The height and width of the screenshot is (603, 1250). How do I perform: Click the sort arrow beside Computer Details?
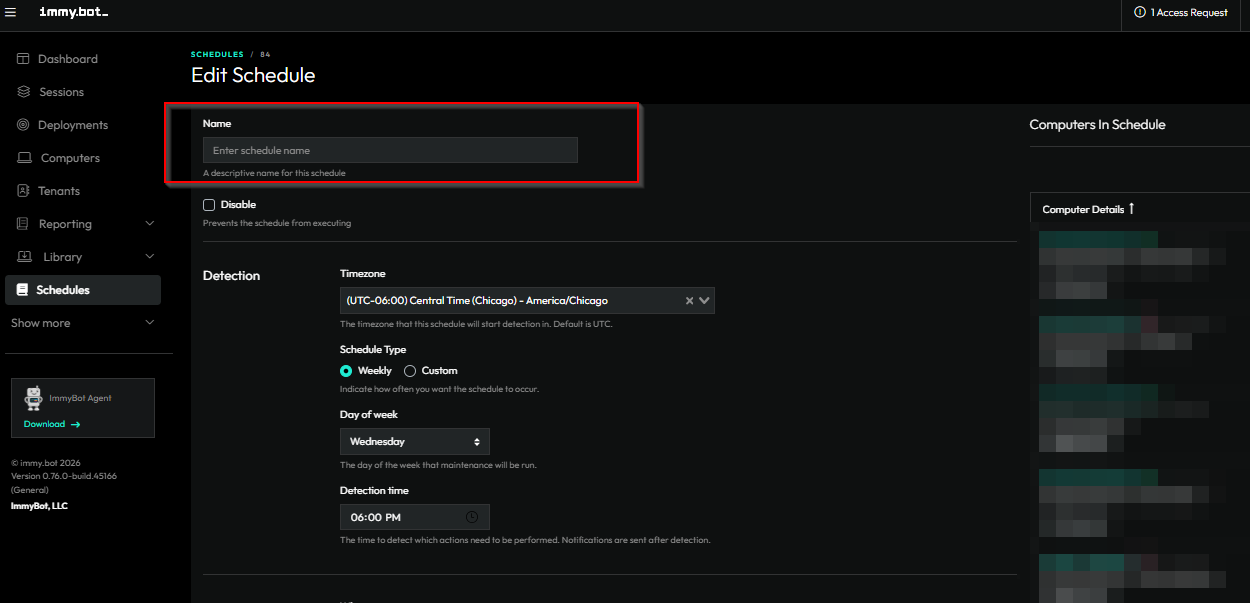click(1132, 209)
